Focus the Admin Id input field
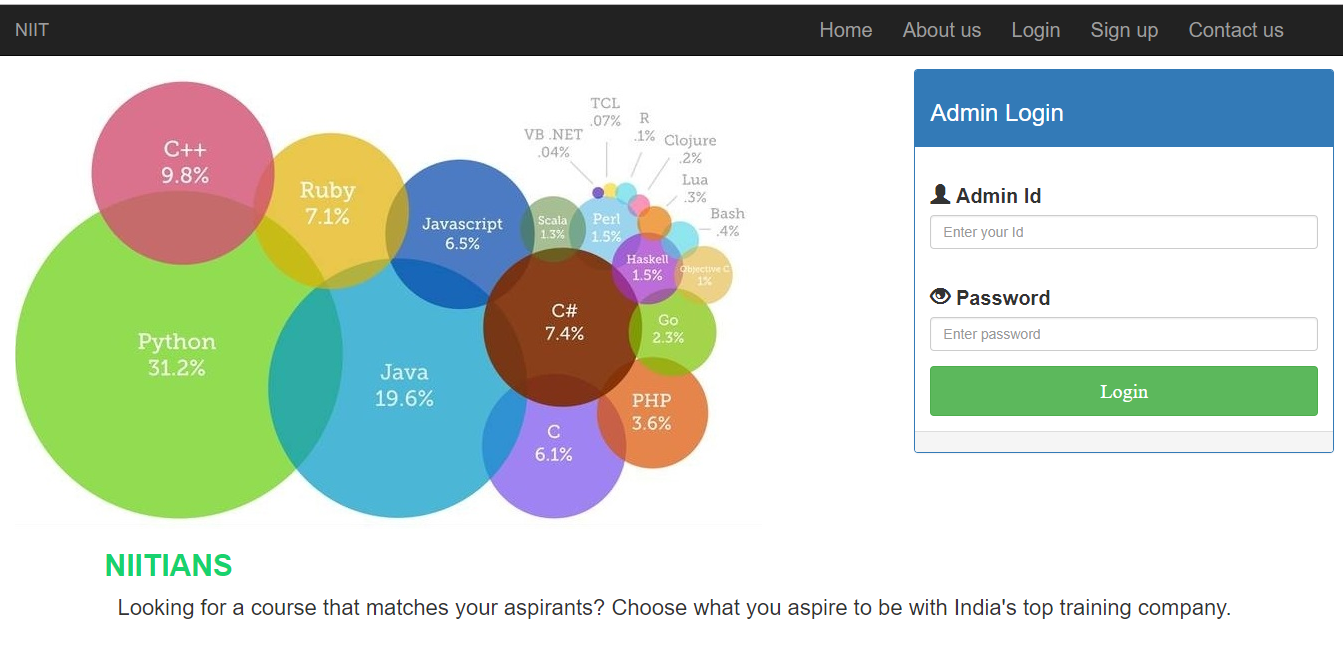The image size is (1343, 659). (1124, 232)
